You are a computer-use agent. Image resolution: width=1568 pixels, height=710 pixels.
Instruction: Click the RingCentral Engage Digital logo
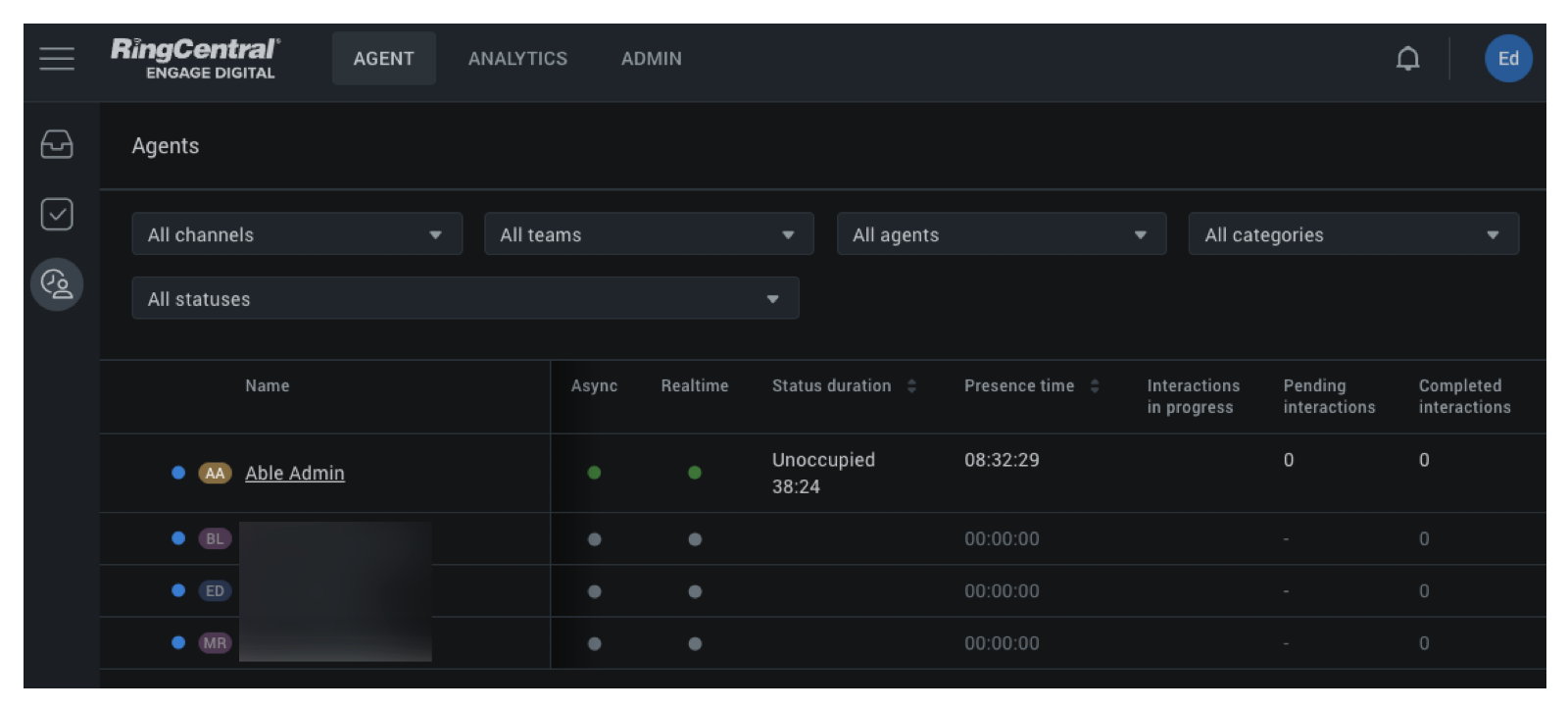point(195,59)
